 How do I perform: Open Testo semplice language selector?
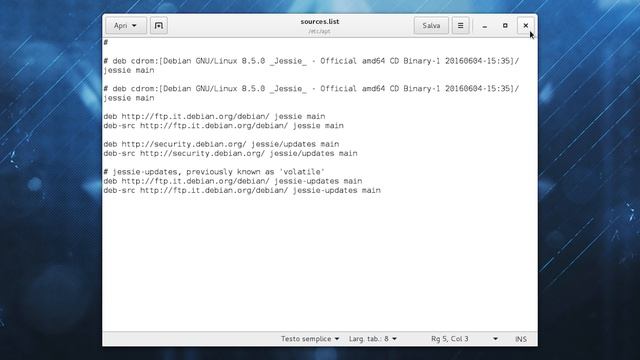click(310, 339)
